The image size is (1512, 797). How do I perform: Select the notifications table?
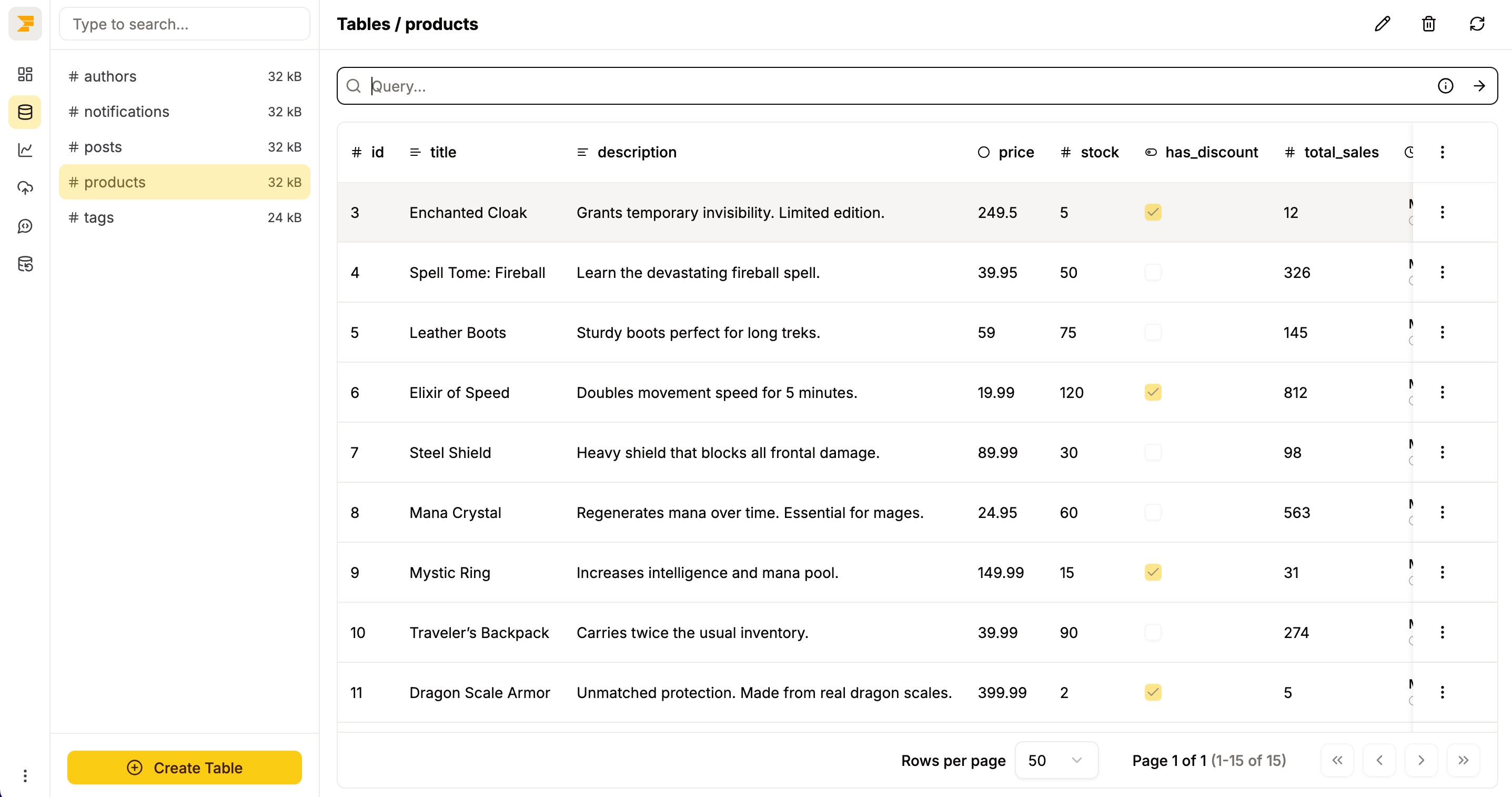click(184, 112)
